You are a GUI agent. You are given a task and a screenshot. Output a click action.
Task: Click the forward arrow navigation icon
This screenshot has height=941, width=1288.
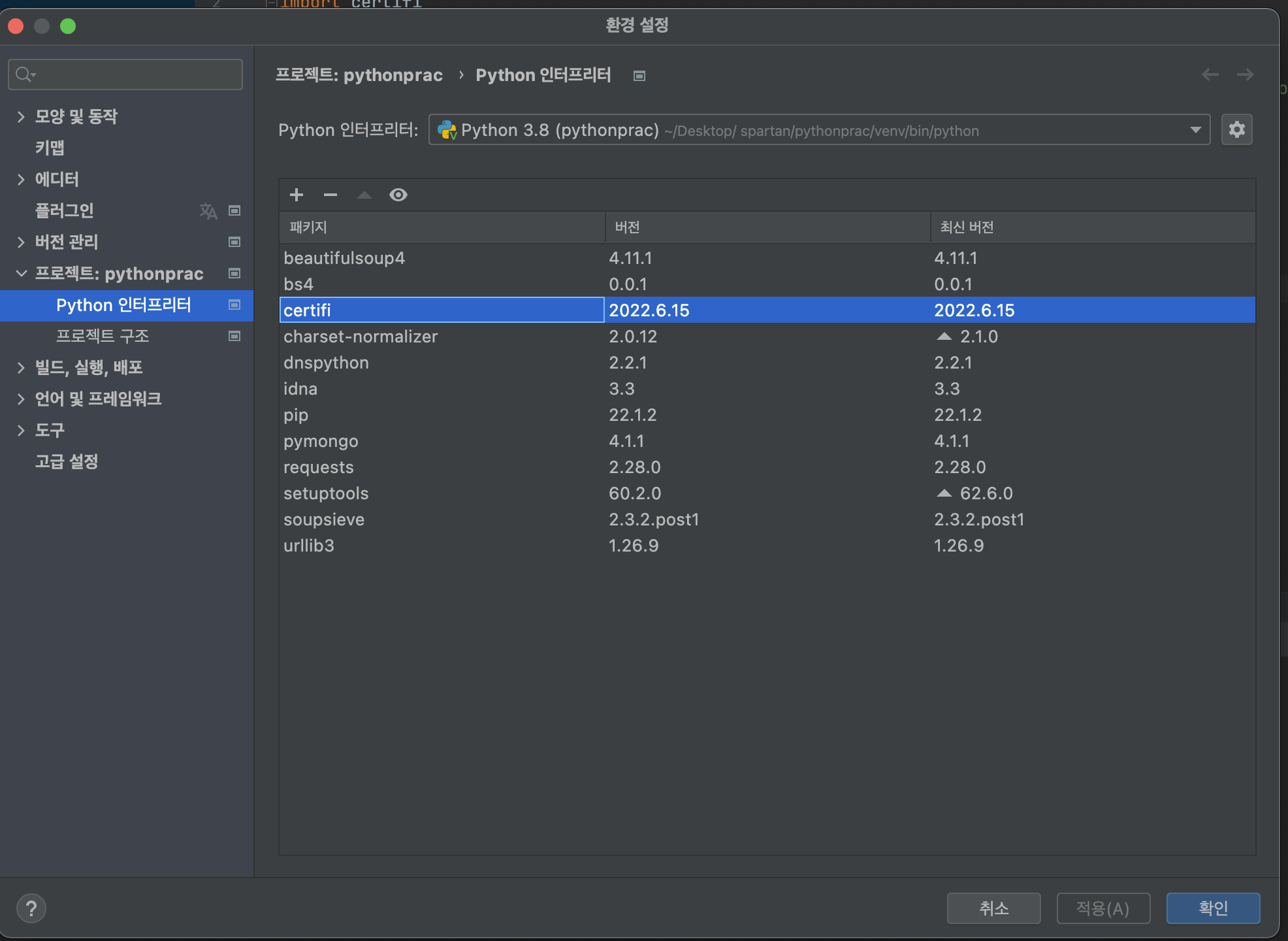pyautogui.click(x=1245, y=74)
